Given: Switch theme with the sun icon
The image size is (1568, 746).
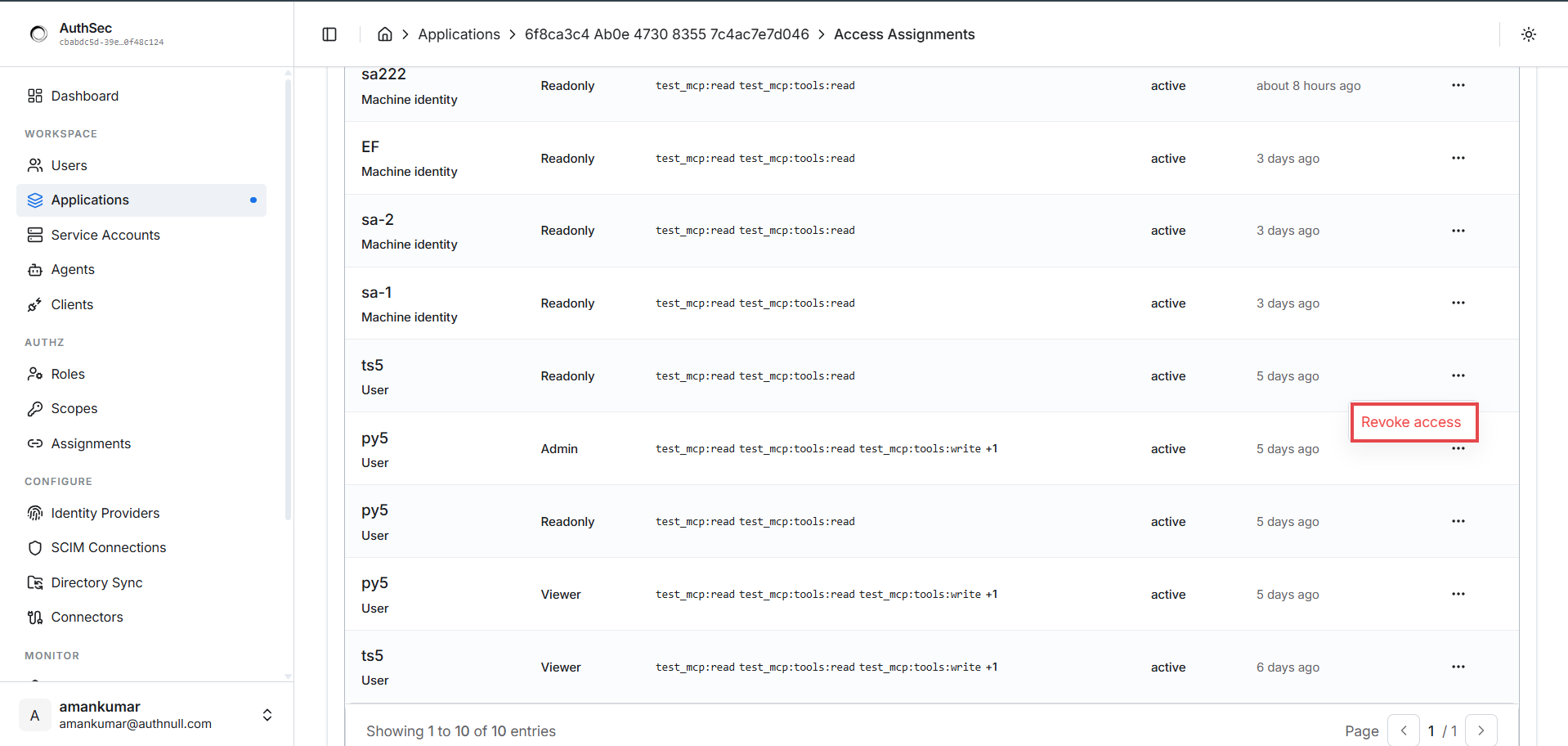Looking at the screenshot, I should (1529, 34).
